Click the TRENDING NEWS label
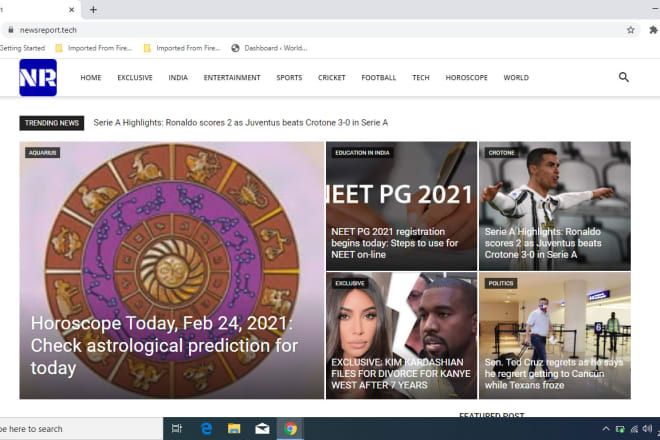The image size is (660, 440). [x=52, y=123]
